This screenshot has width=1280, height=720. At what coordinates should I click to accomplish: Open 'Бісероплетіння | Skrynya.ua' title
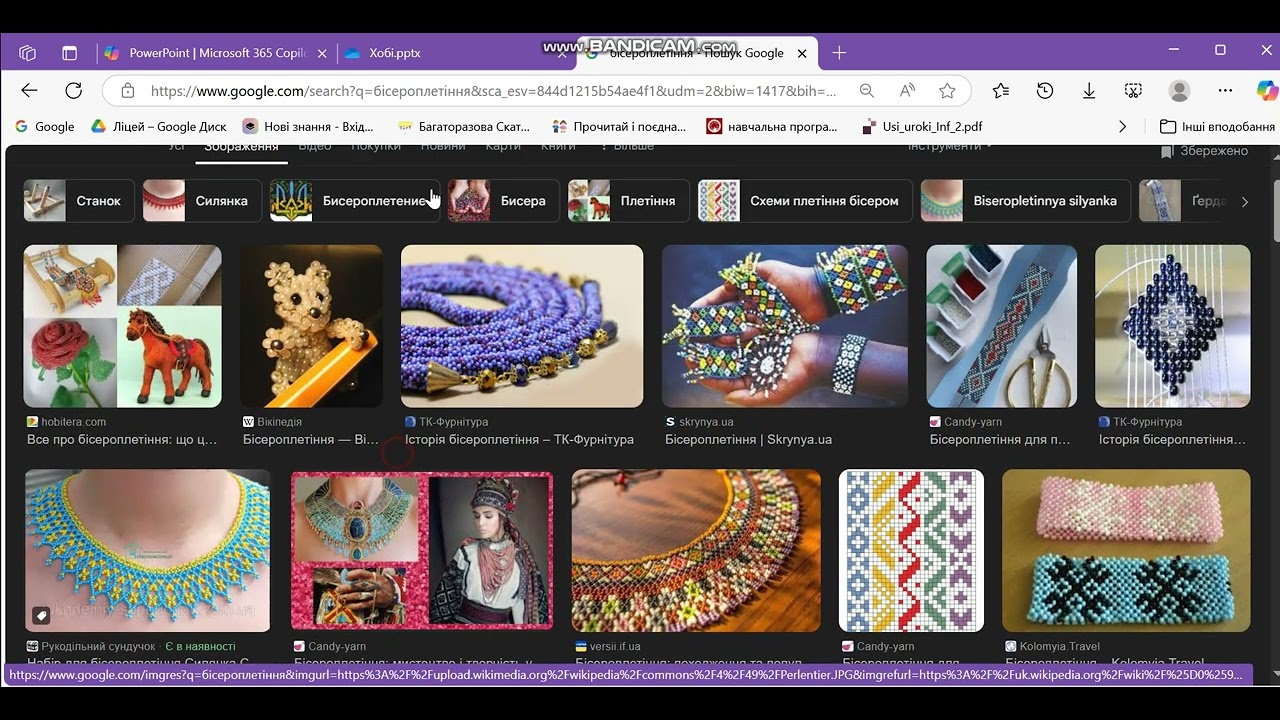coord(749,439)
